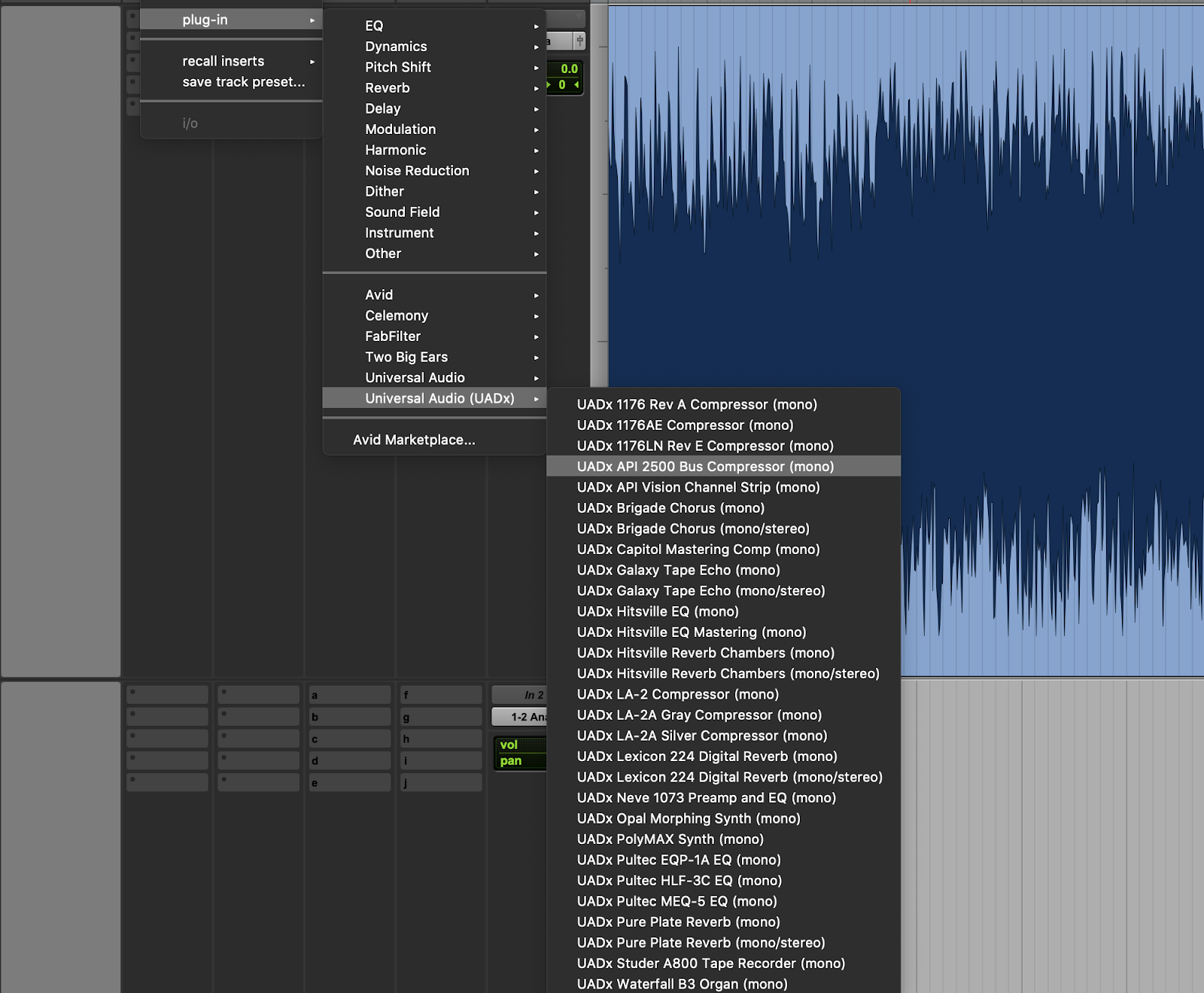Insert UADx Hitsville EQ Mastering (mono)
The width and height of the screenshot is (1204, 993).
click(x=723, y=632)
